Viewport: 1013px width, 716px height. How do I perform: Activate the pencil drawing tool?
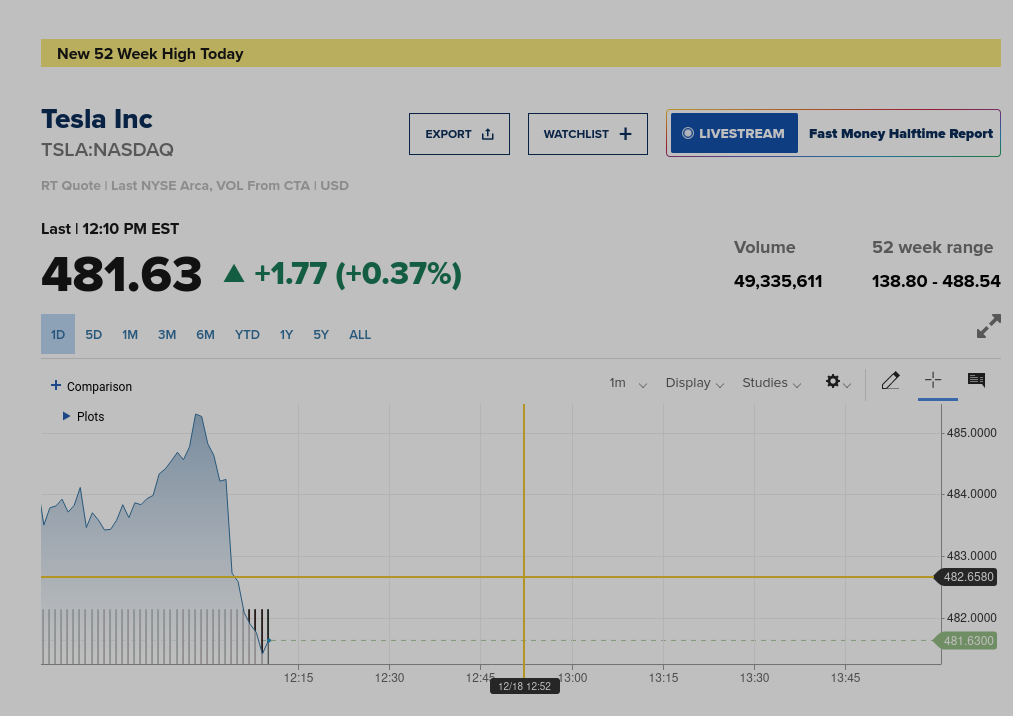[890, 381]
